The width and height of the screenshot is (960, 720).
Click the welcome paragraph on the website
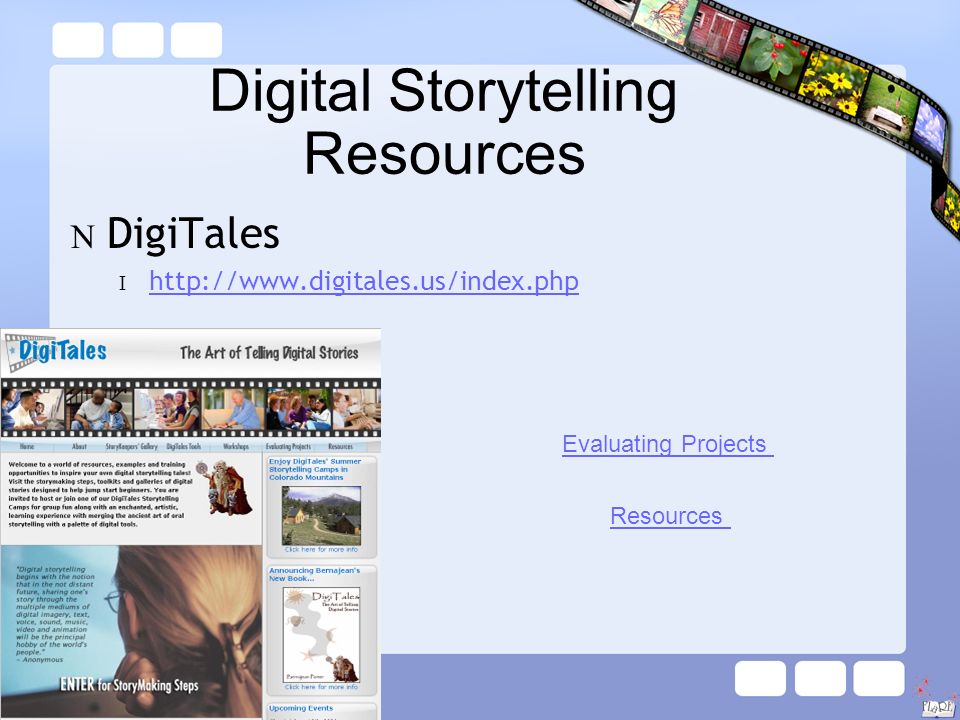coord(100,494)
